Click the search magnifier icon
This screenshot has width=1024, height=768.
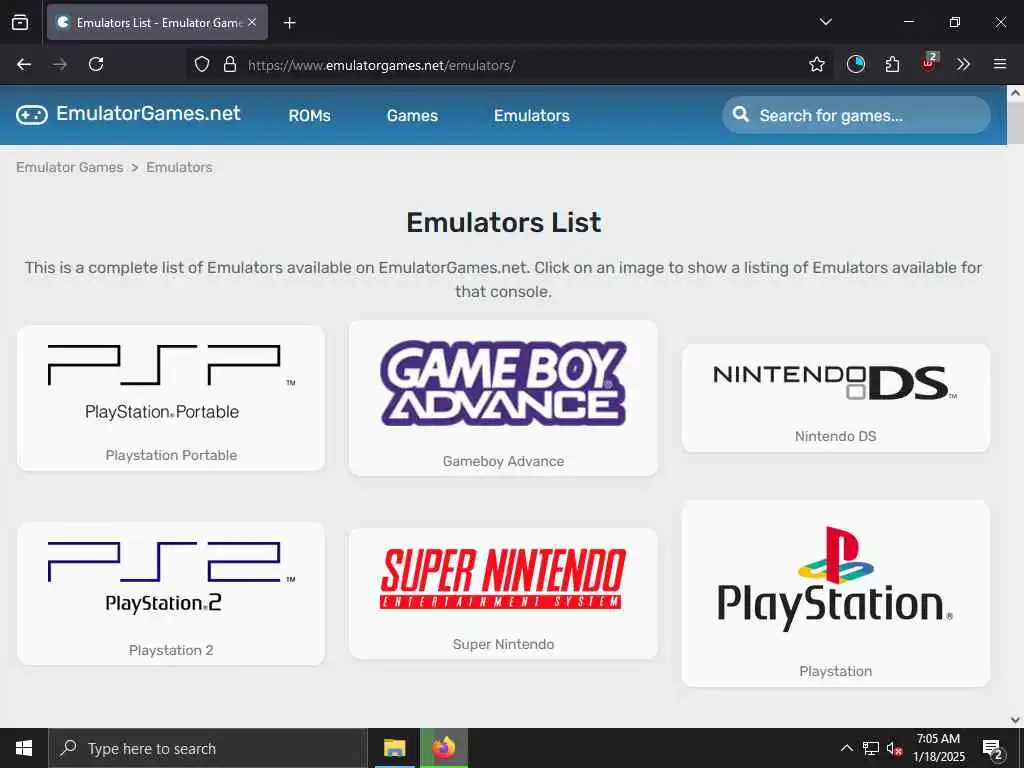741,114
